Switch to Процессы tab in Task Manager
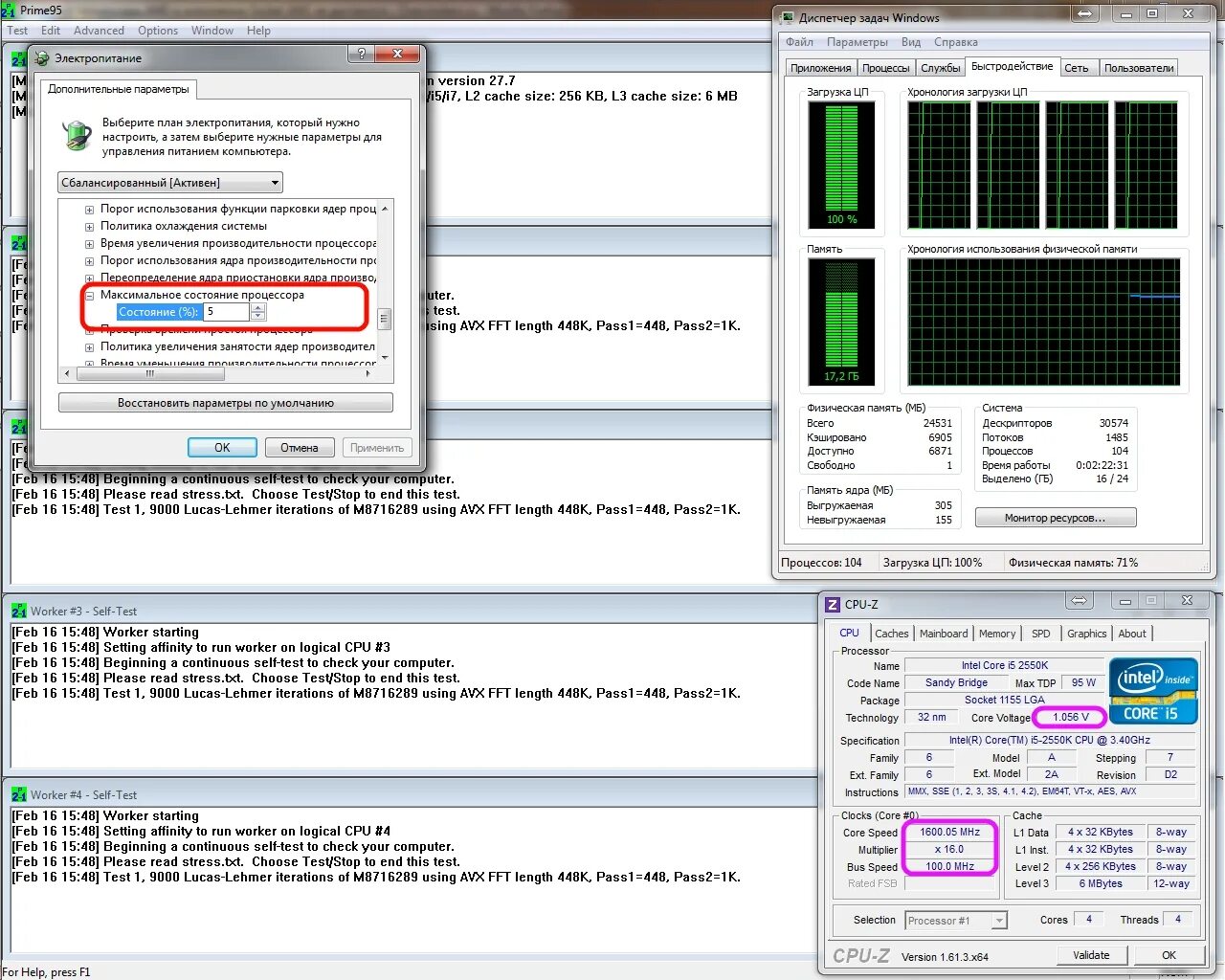The image size is (1225, 980). click(886, 68)
